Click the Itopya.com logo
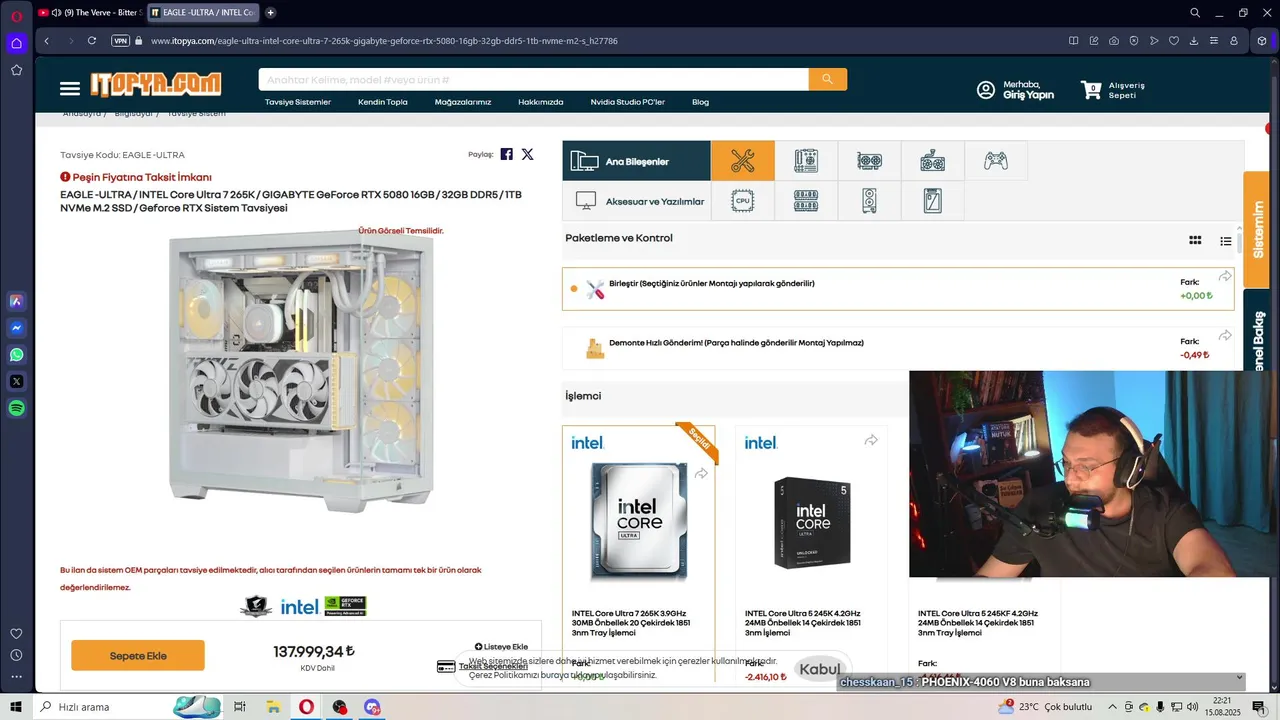This screenshot has width=1280, height=720. [x=156, y=85]
